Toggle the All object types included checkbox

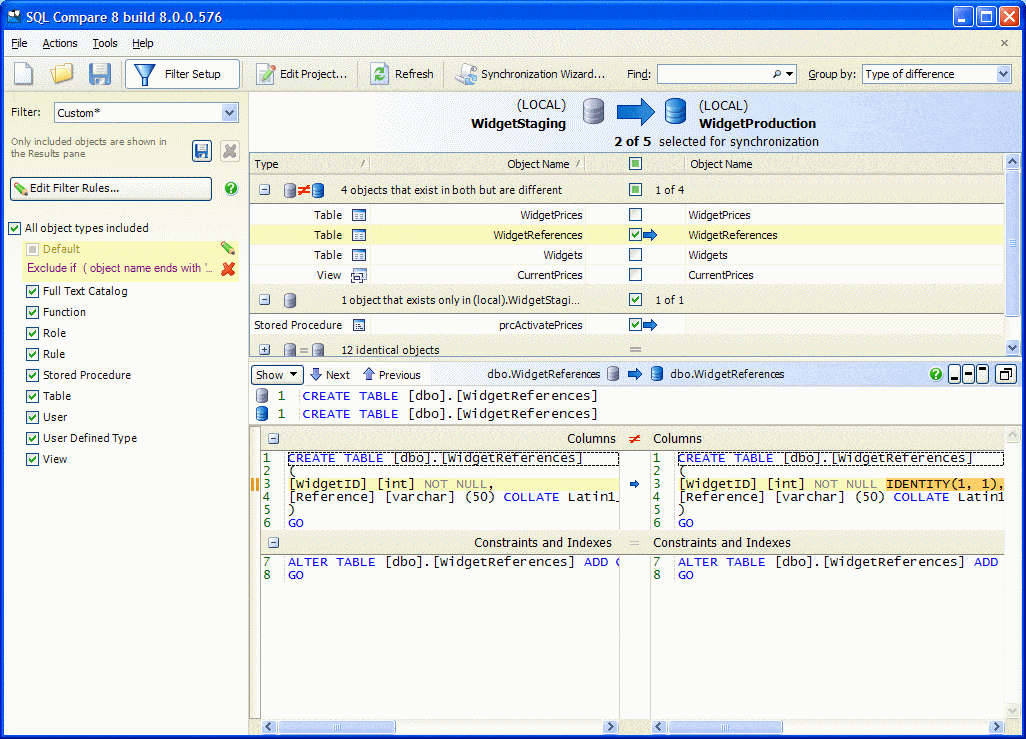click(14, 228)
